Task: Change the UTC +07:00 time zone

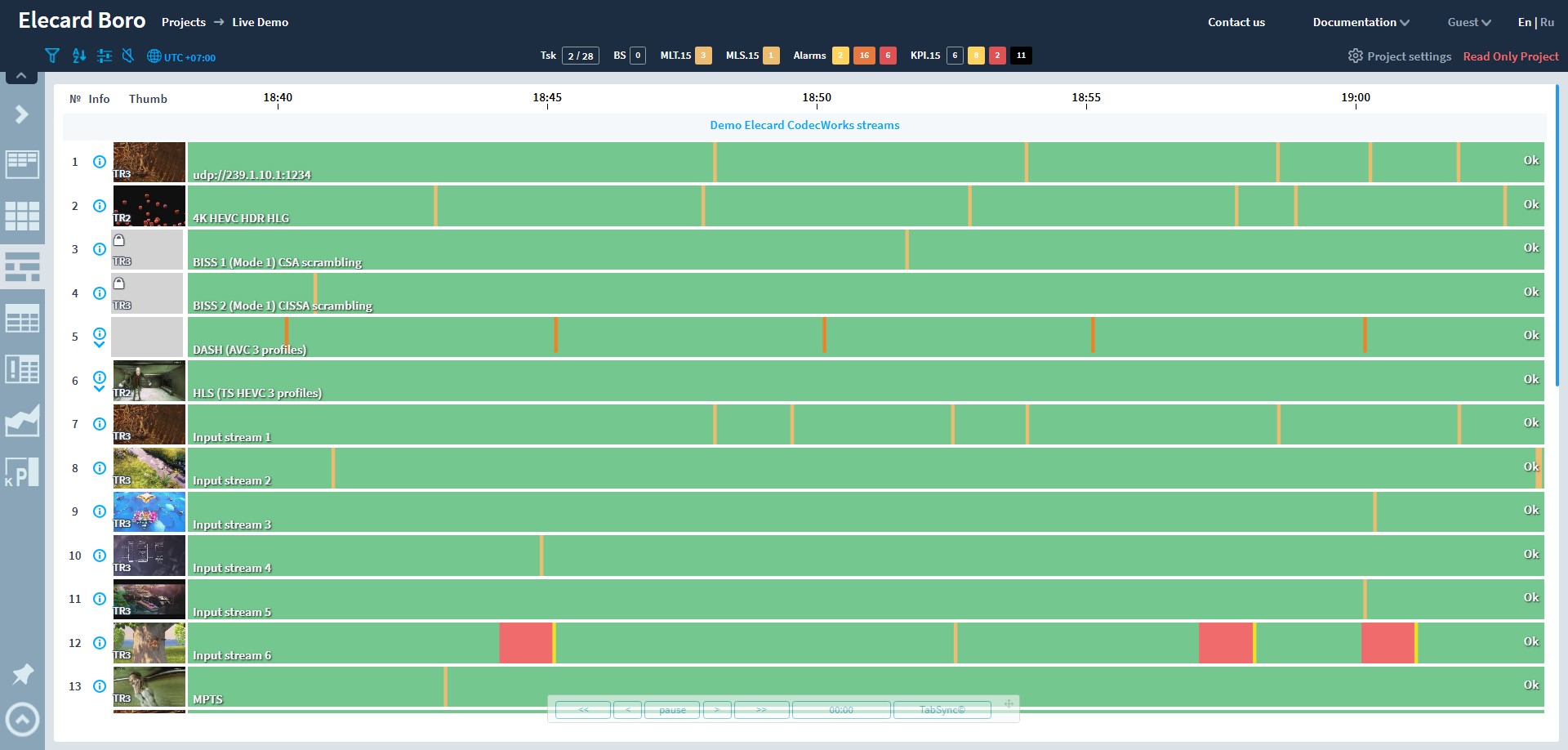Action: pyautogui.click(x=181, y=56)
